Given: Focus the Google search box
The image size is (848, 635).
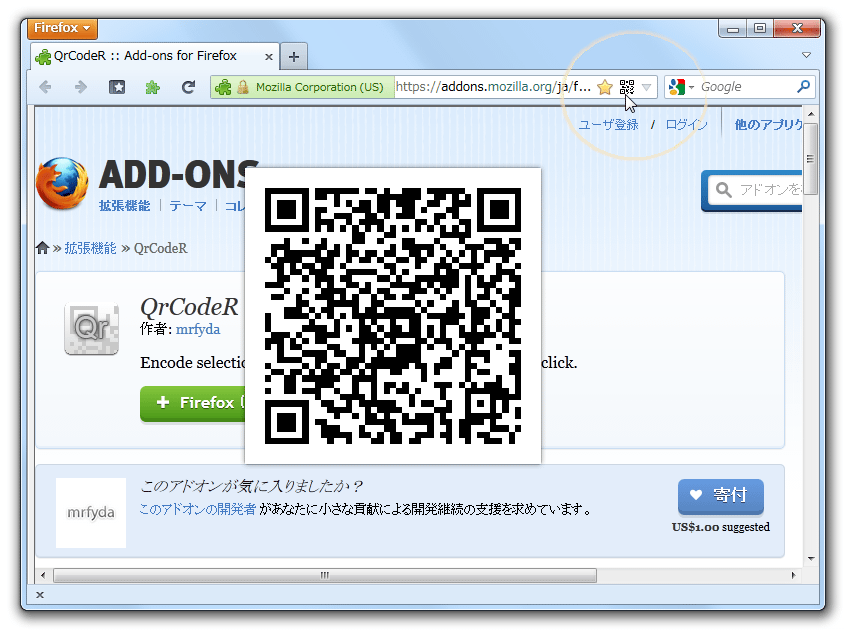Looking at the screenshot, I should pyautogui.click(x=745, y=87).
